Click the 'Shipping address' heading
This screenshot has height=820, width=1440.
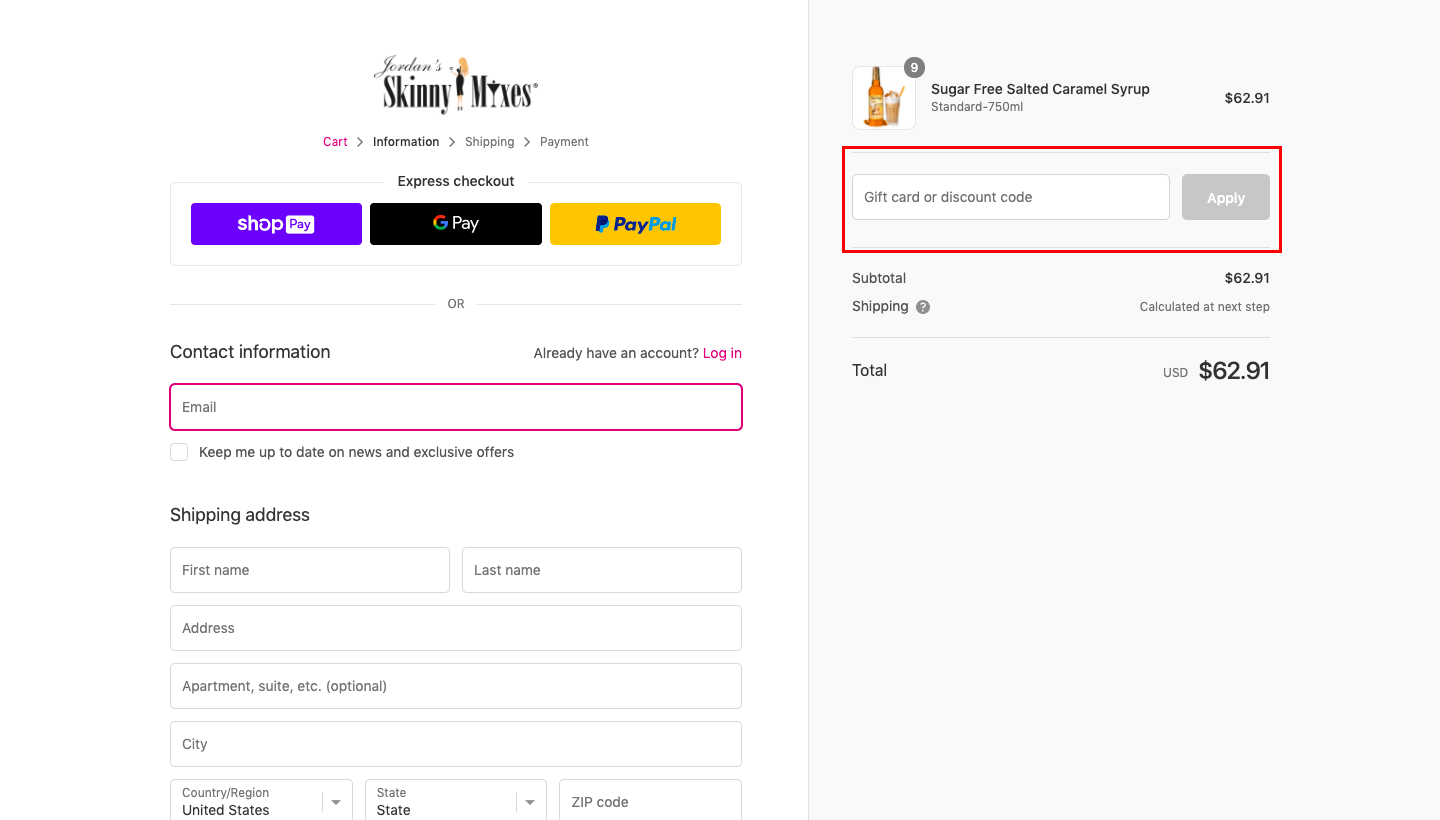(x=240, y=515)
